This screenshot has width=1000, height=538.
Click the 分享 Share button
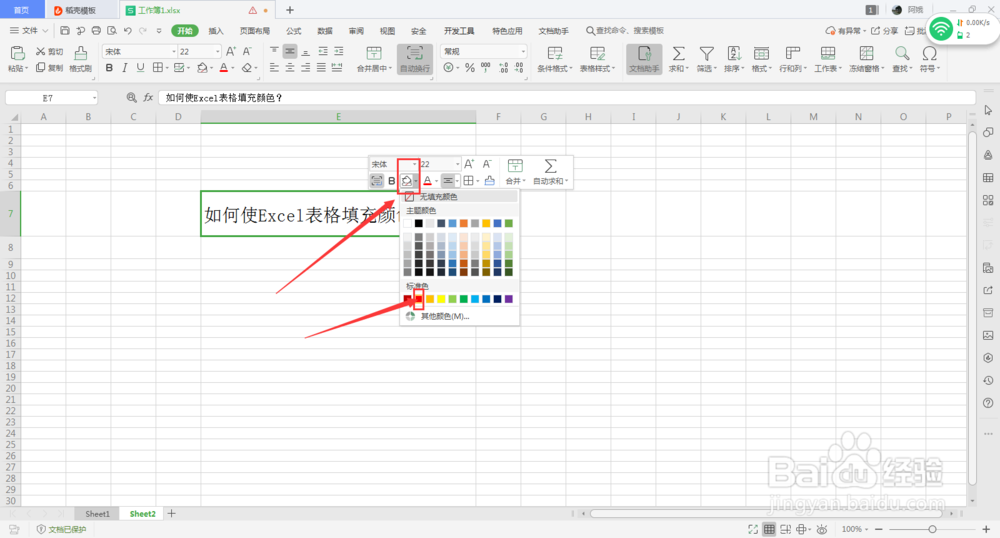pos(885,31)
